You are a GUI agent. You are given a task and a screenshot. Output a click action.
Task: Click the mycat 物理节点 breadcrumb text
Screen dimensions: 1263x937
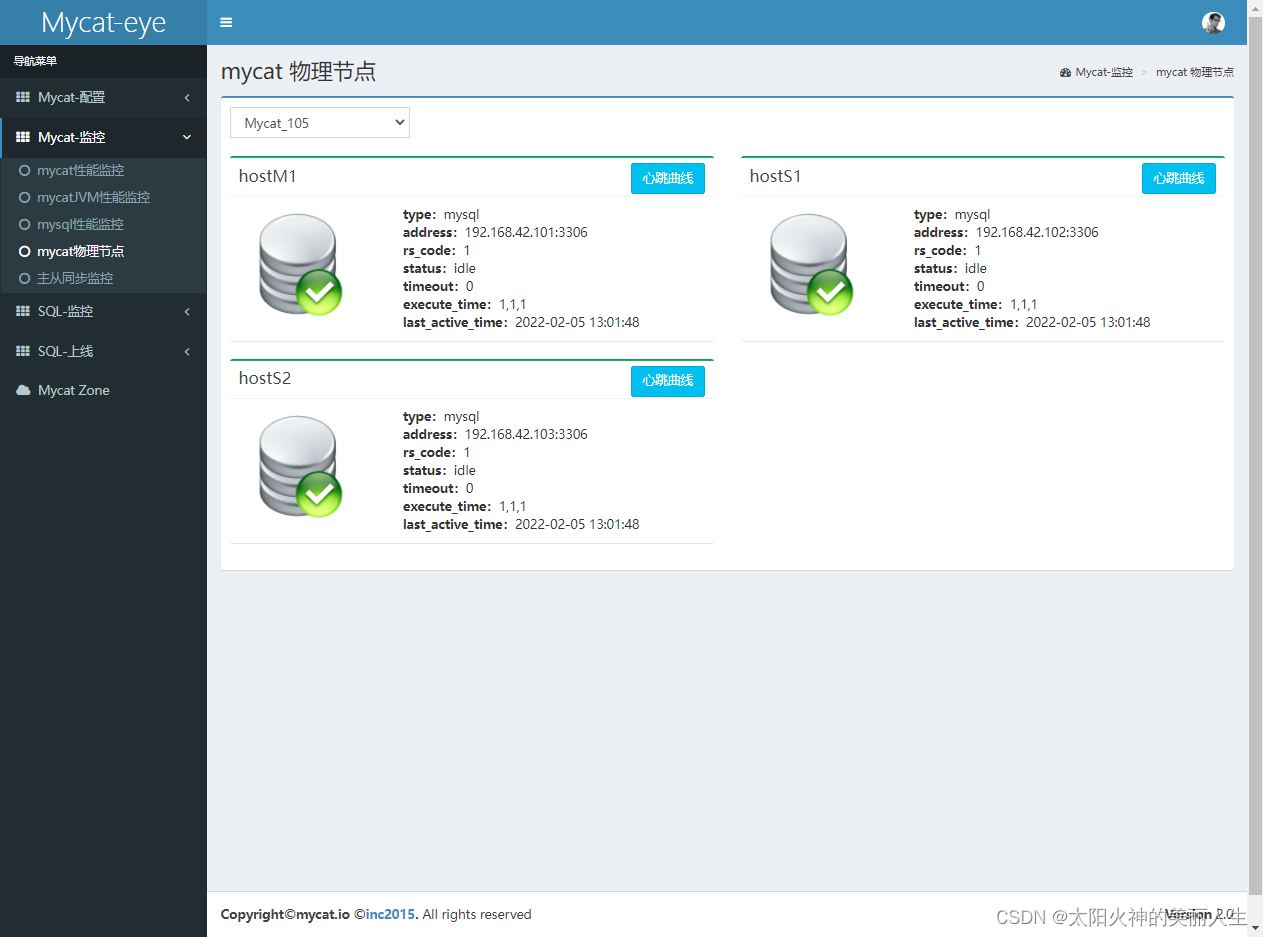point(1195,73)
